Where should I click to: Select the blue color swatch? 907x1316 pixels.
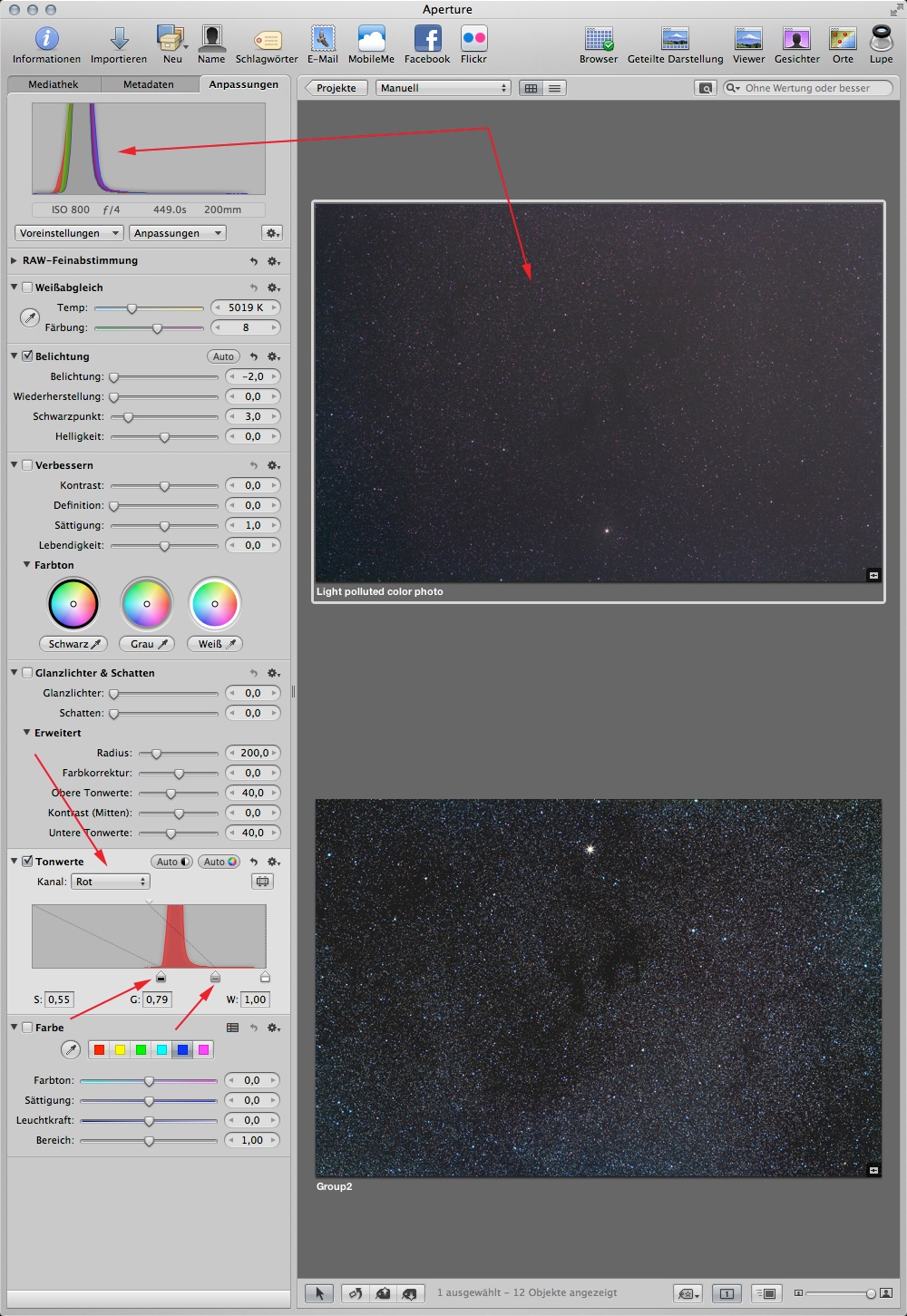[x=182, y=1049]
